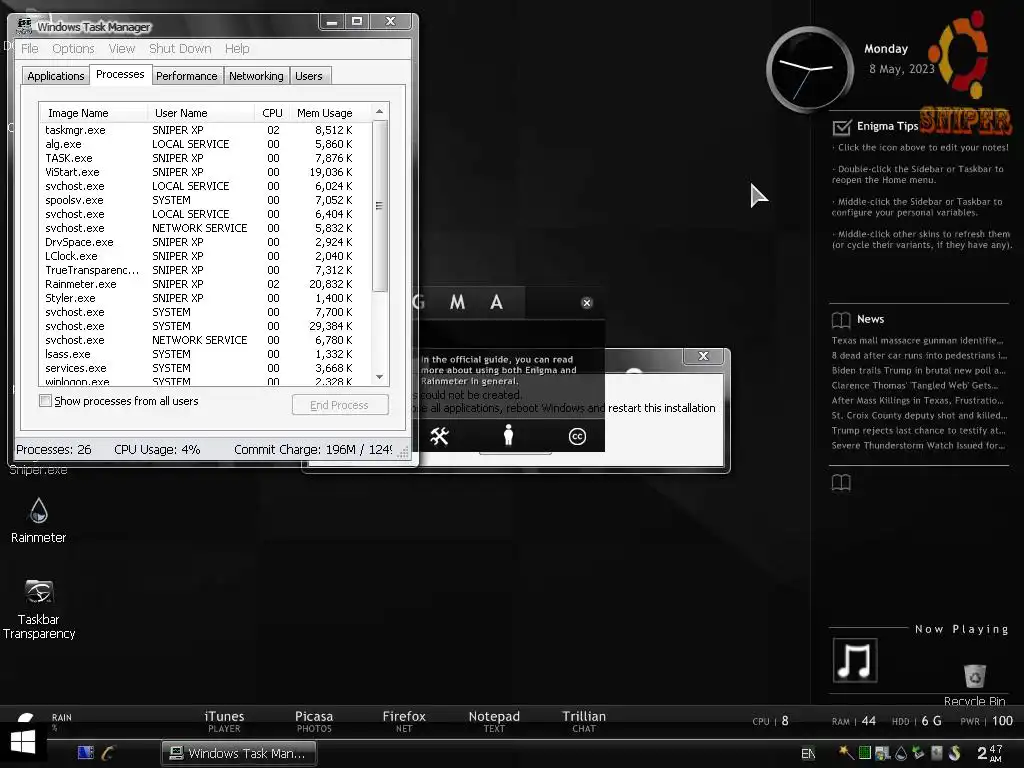
Task: Enable Show processes from all users
Action: [45, 401]
